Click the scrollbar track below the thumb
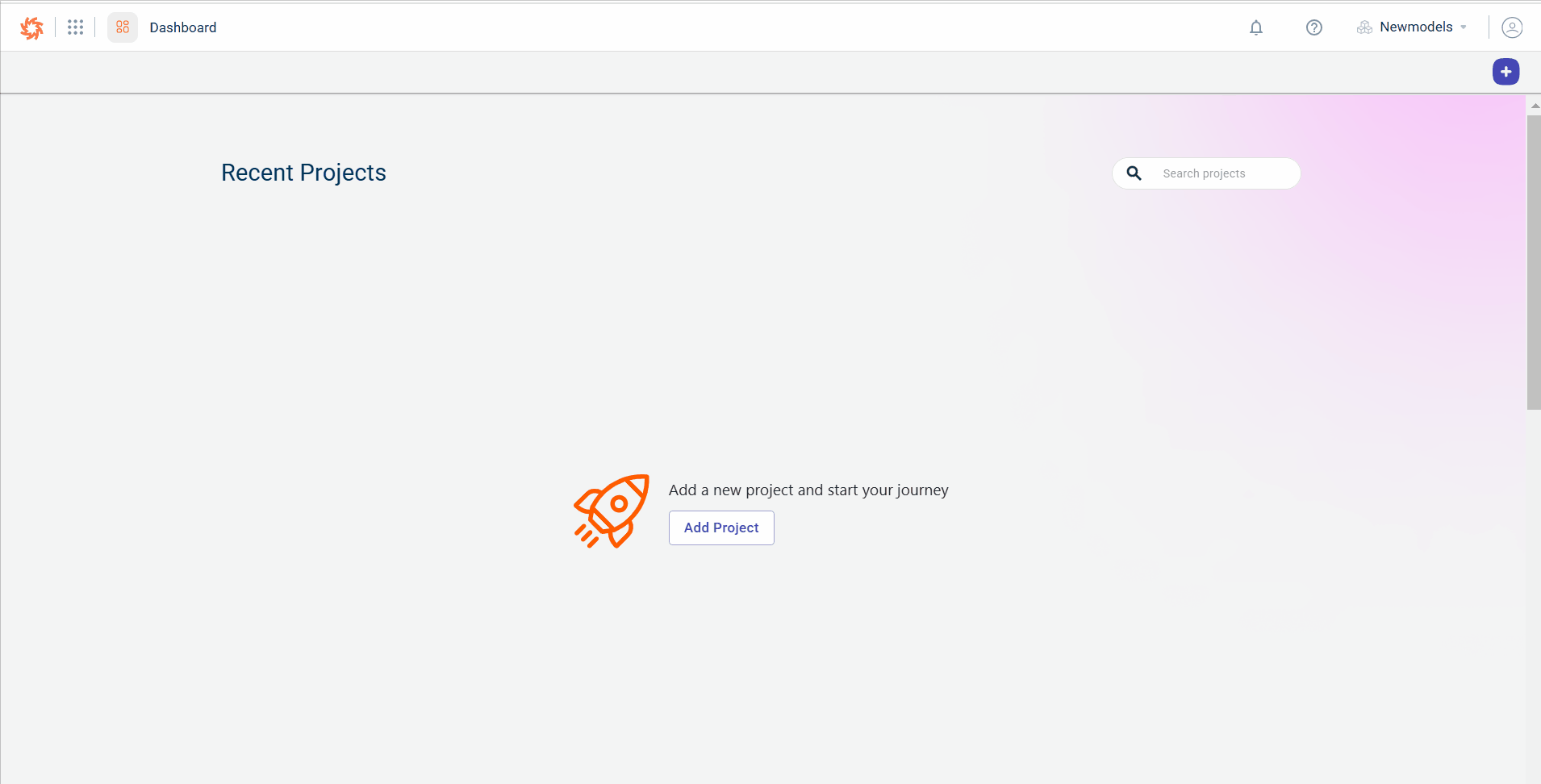 coord(1533,597)
